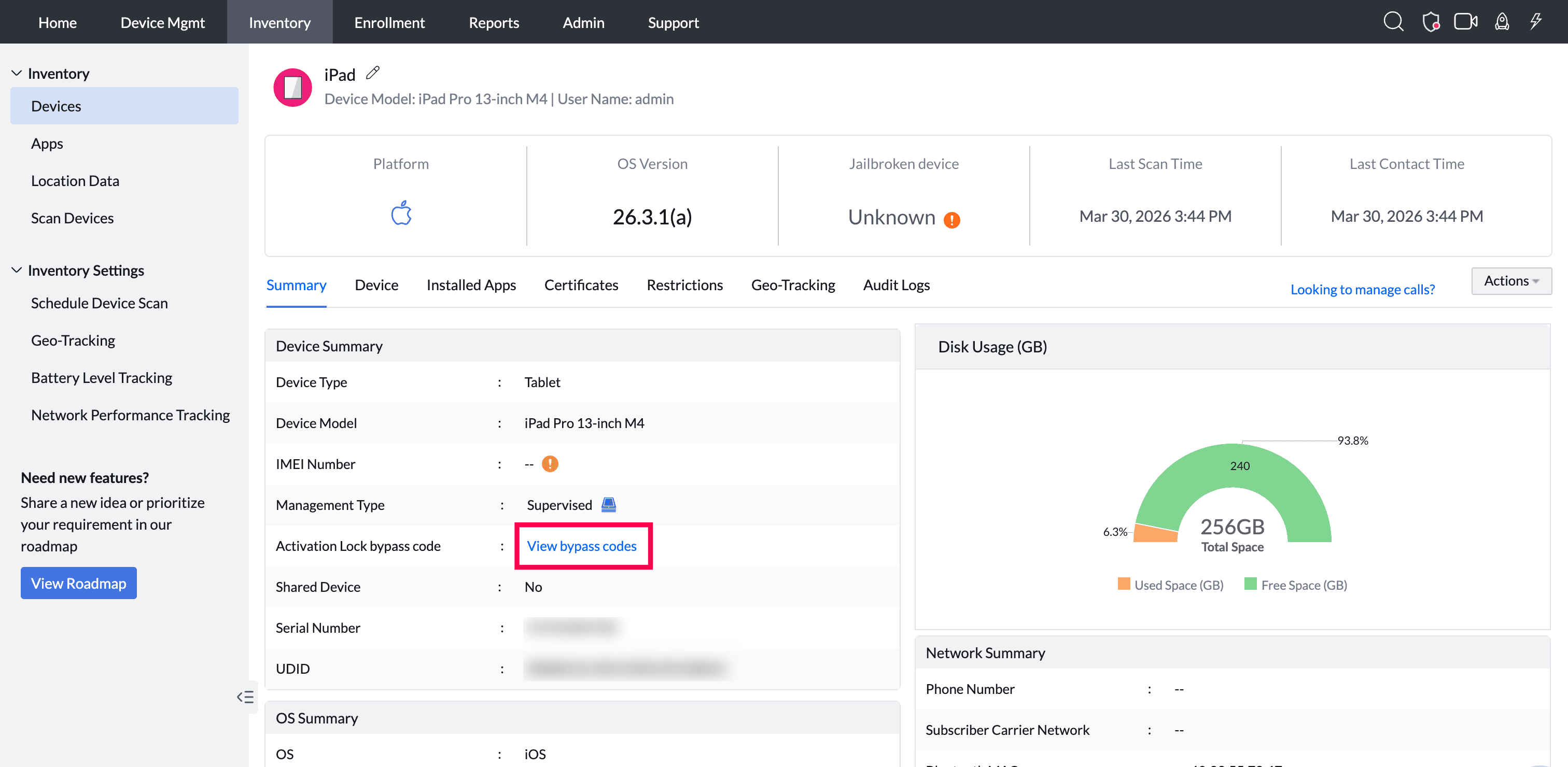Click the rocket quick-launch icon

1502,22
